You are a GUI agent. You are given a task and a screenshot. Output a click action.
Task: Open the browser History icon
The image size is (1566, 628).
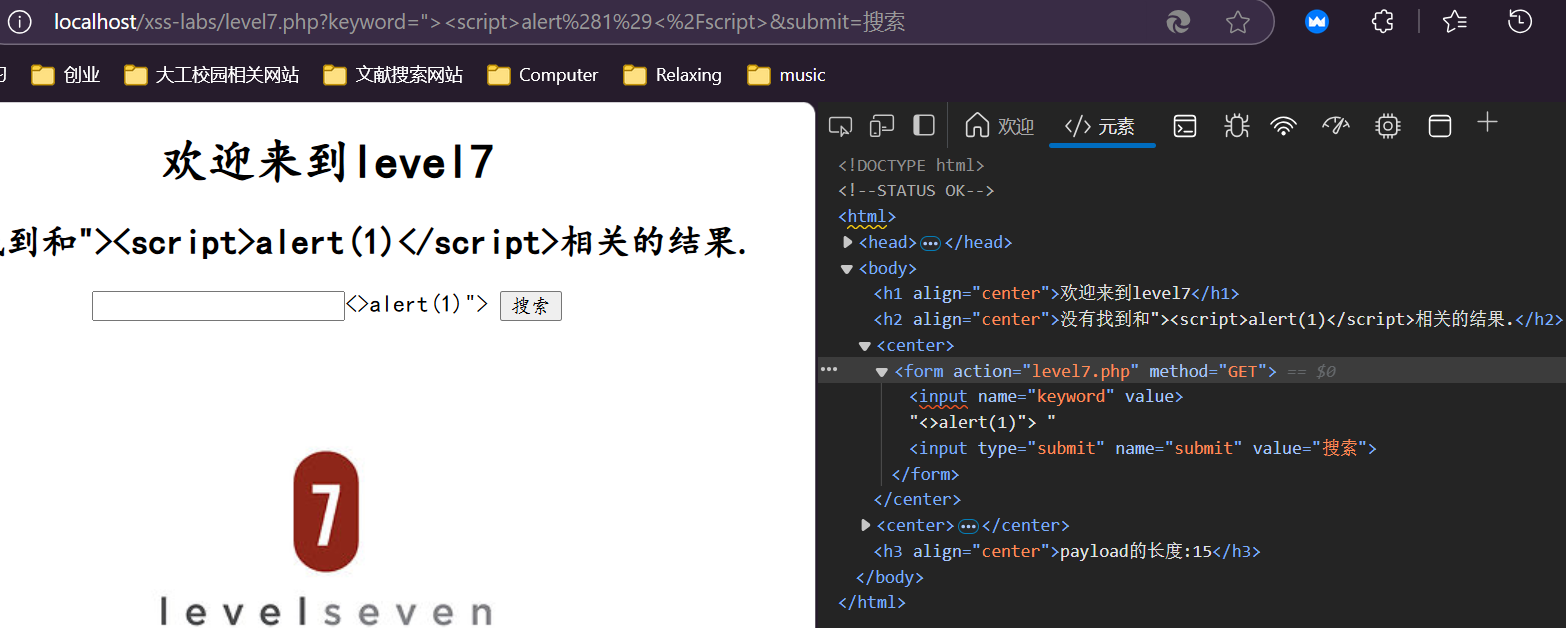[1520, 21]
